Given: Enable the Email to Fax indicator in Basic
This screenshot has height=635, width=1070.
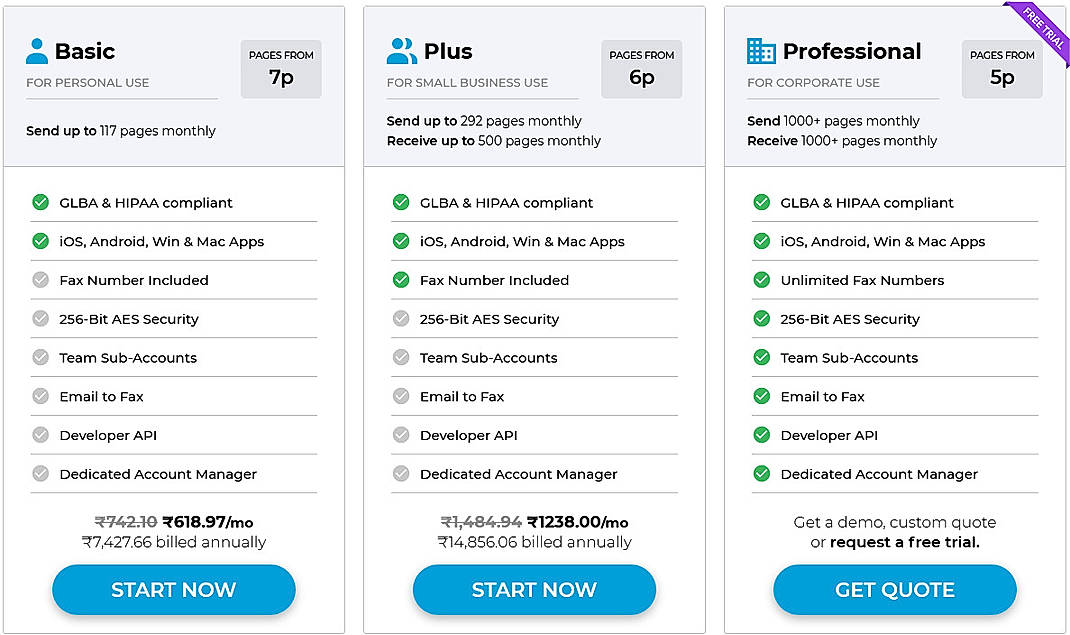Looking at the screenshot, I should pyautogui.click(x=40, y=396).
